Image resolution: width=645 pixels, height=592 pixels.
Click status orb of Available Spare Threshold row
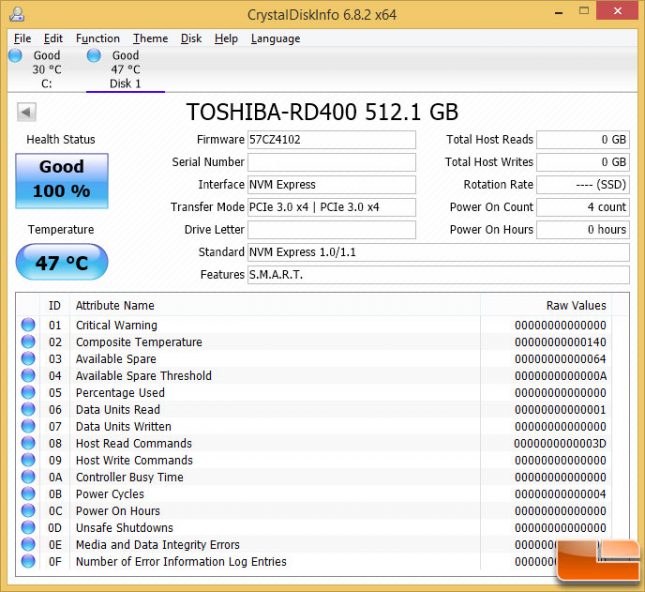click(28, 375)
